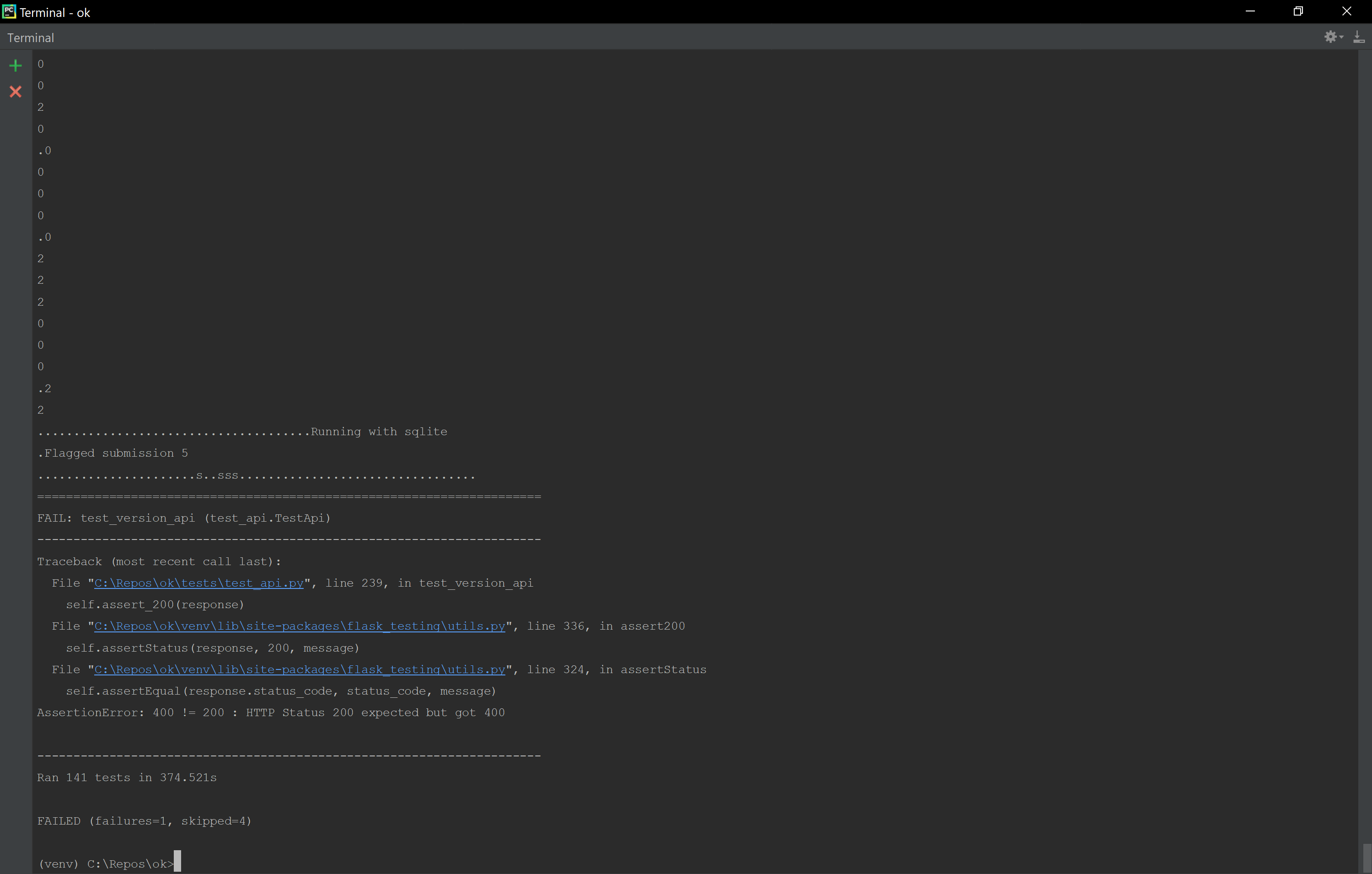Click the command prompt input line

click(x=109, y=863)
